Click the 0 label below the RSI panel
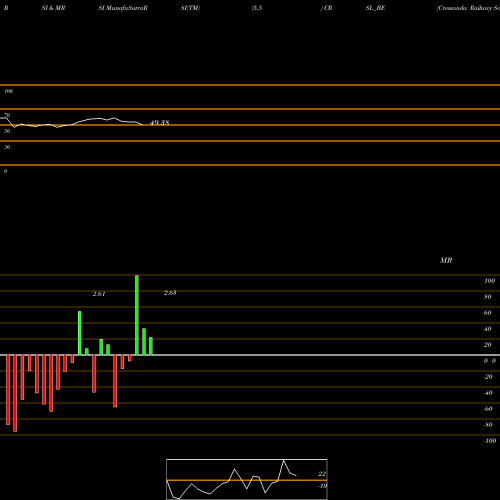This screenshot has height=500, width=500. (5, 171)
